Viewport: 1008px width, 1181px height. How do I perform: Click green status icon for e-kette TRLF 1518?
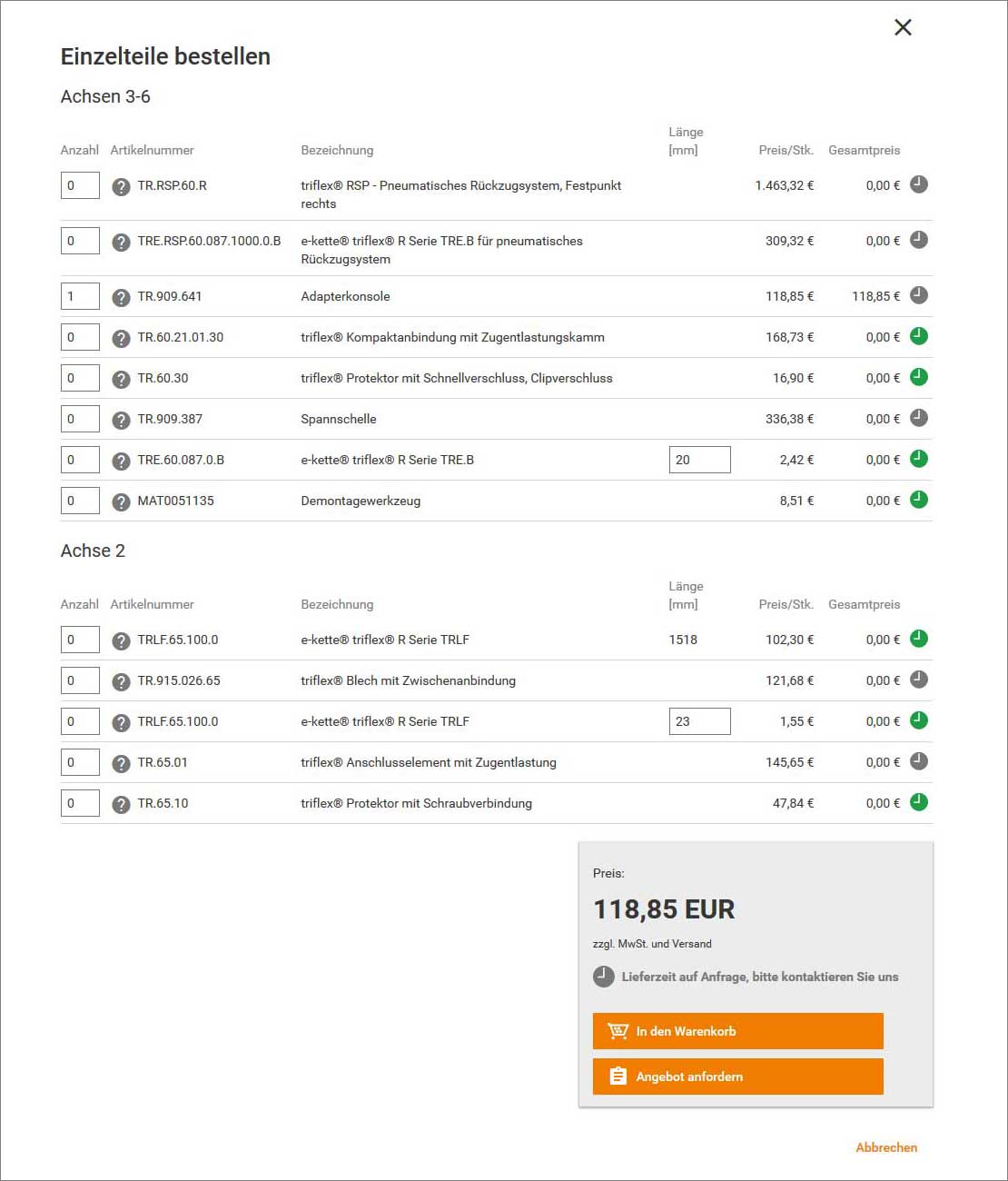tap(919, 639)
